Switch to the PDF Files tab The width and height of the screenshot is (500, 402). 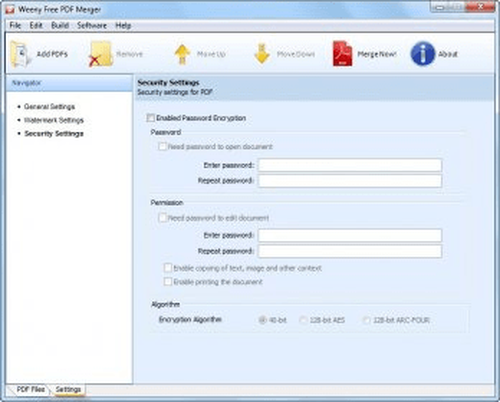pyautogui.click(x=31, y=389)
